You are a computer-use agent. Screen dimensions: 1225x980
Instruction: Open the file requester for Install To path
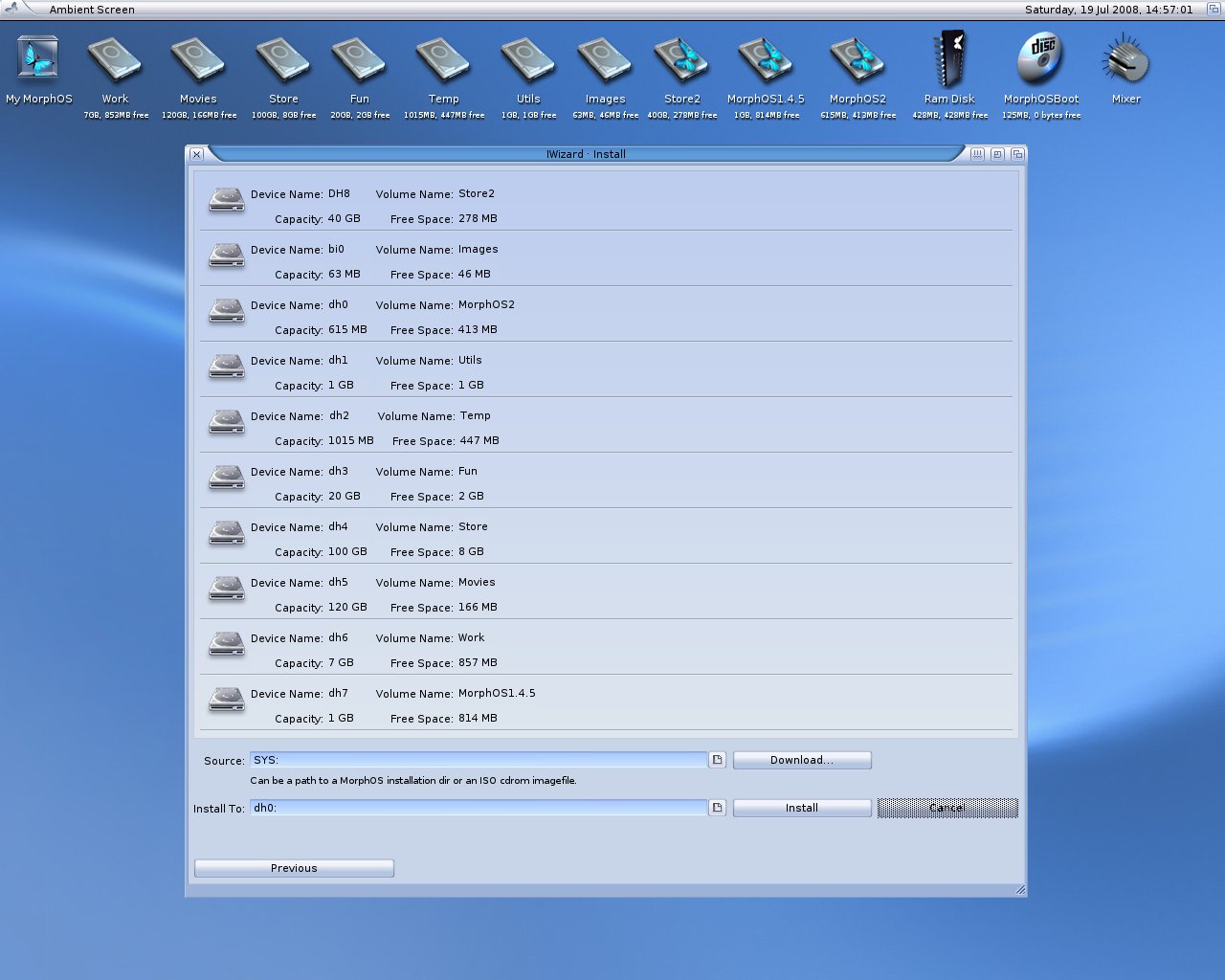pos(717,807)
